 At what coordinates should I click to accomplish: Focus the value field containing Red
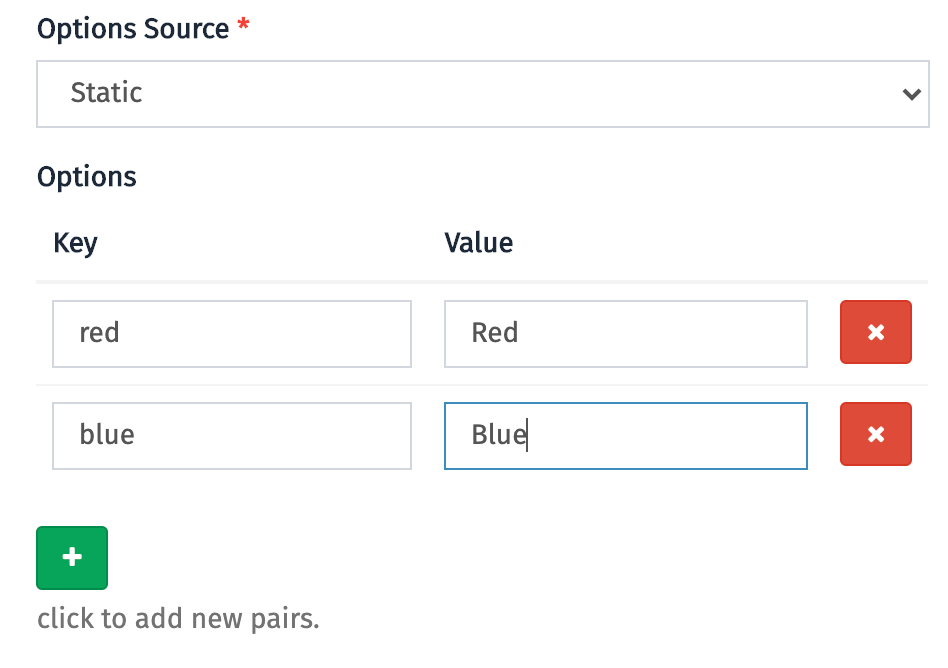click(626, 334)
